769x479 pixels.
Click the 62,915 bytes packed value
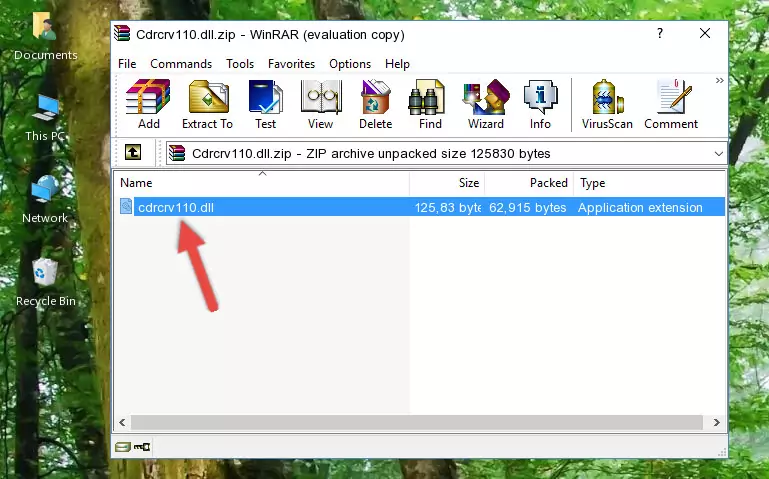click(x=528, y=207)
